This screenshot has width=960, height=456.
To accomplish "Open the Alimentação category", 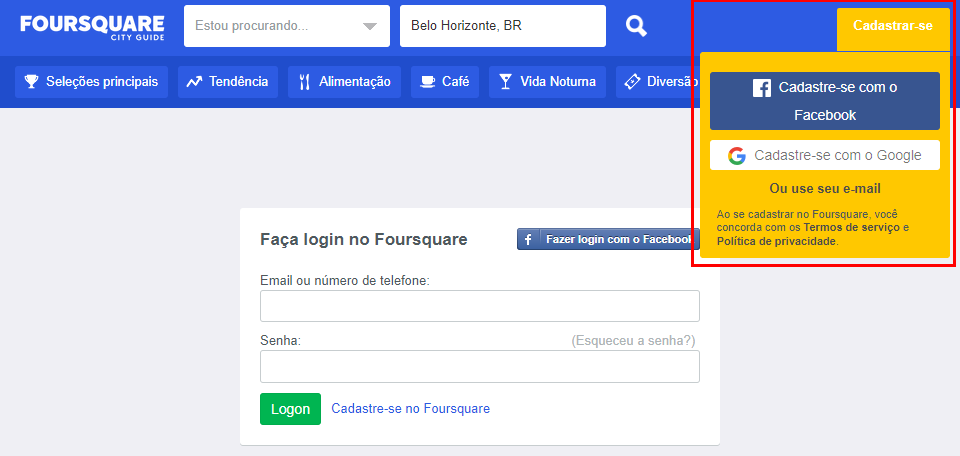I will pyautogui.click(x=344, y=82).
